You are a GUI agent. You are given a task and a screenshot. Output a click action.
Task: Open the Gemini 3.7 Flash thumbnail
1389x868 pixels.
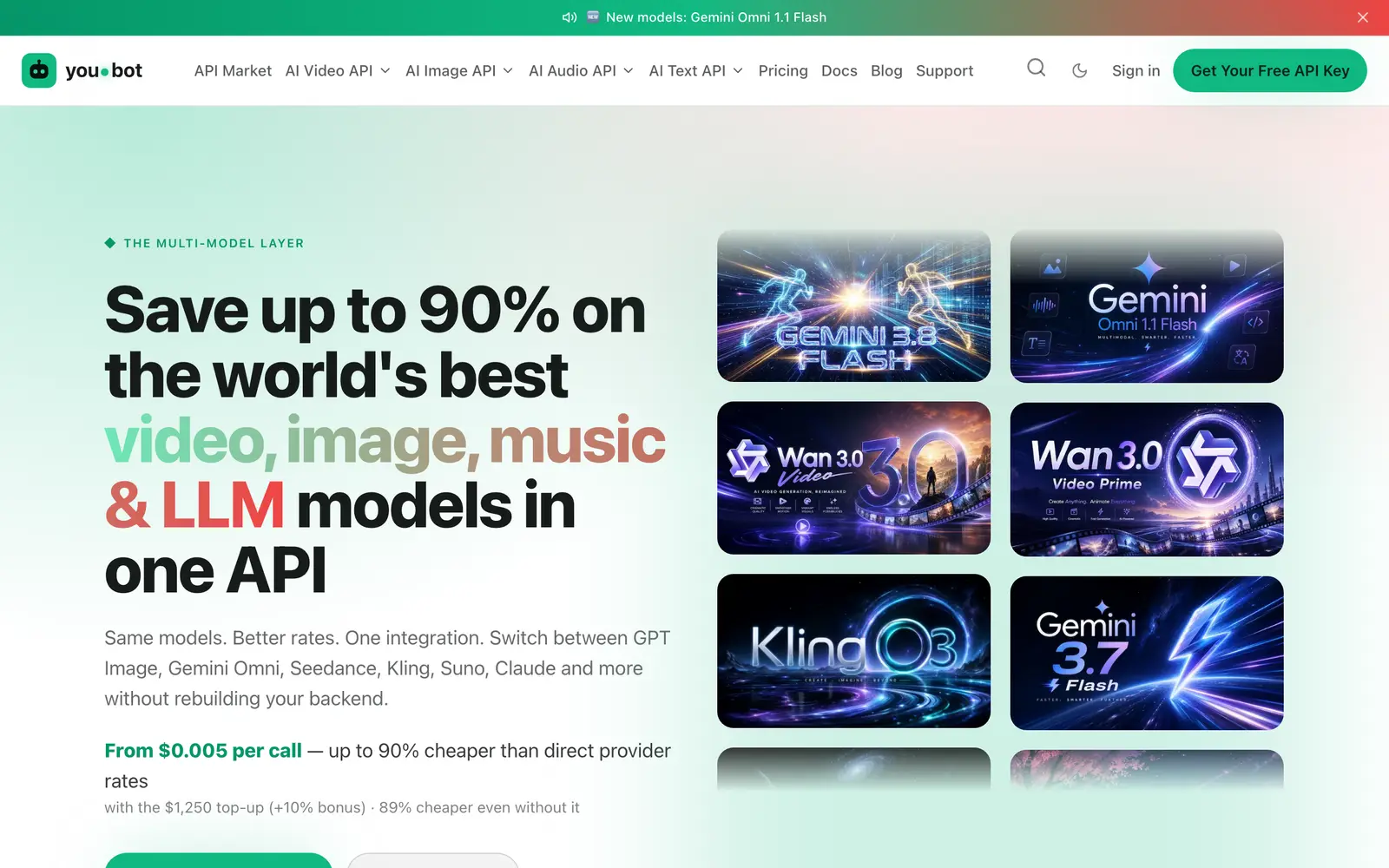(x=1147, y=653)
